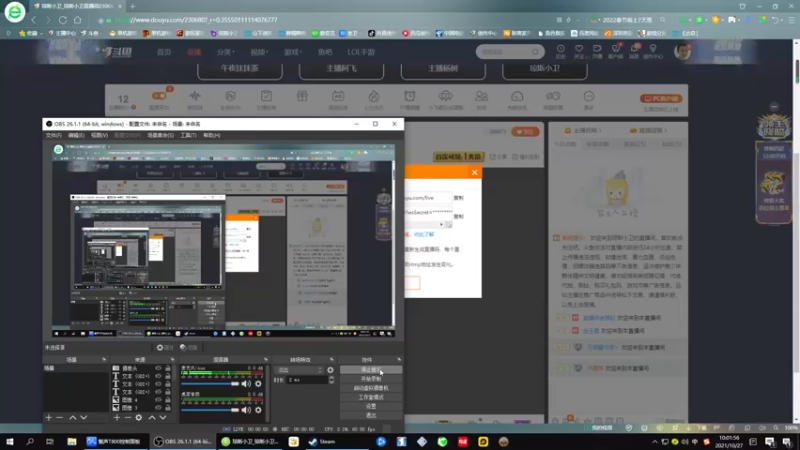Click Stop Streaming button in OBS controls
The height and width of the screenshot is (450, 800).
[371, 370]
